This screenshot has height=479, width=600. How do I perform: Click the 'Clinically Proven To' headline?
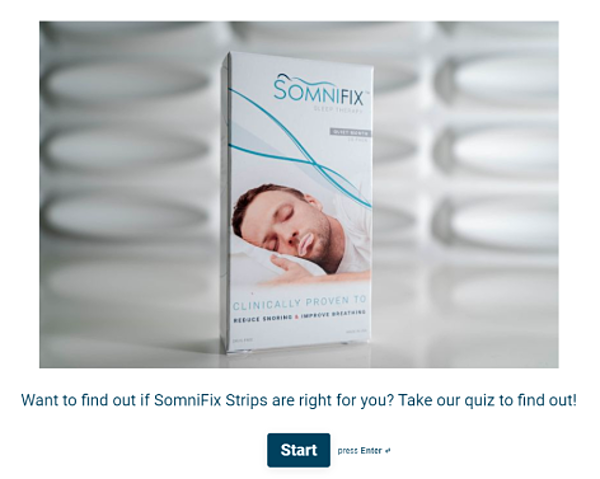click(x=300, y=303)
